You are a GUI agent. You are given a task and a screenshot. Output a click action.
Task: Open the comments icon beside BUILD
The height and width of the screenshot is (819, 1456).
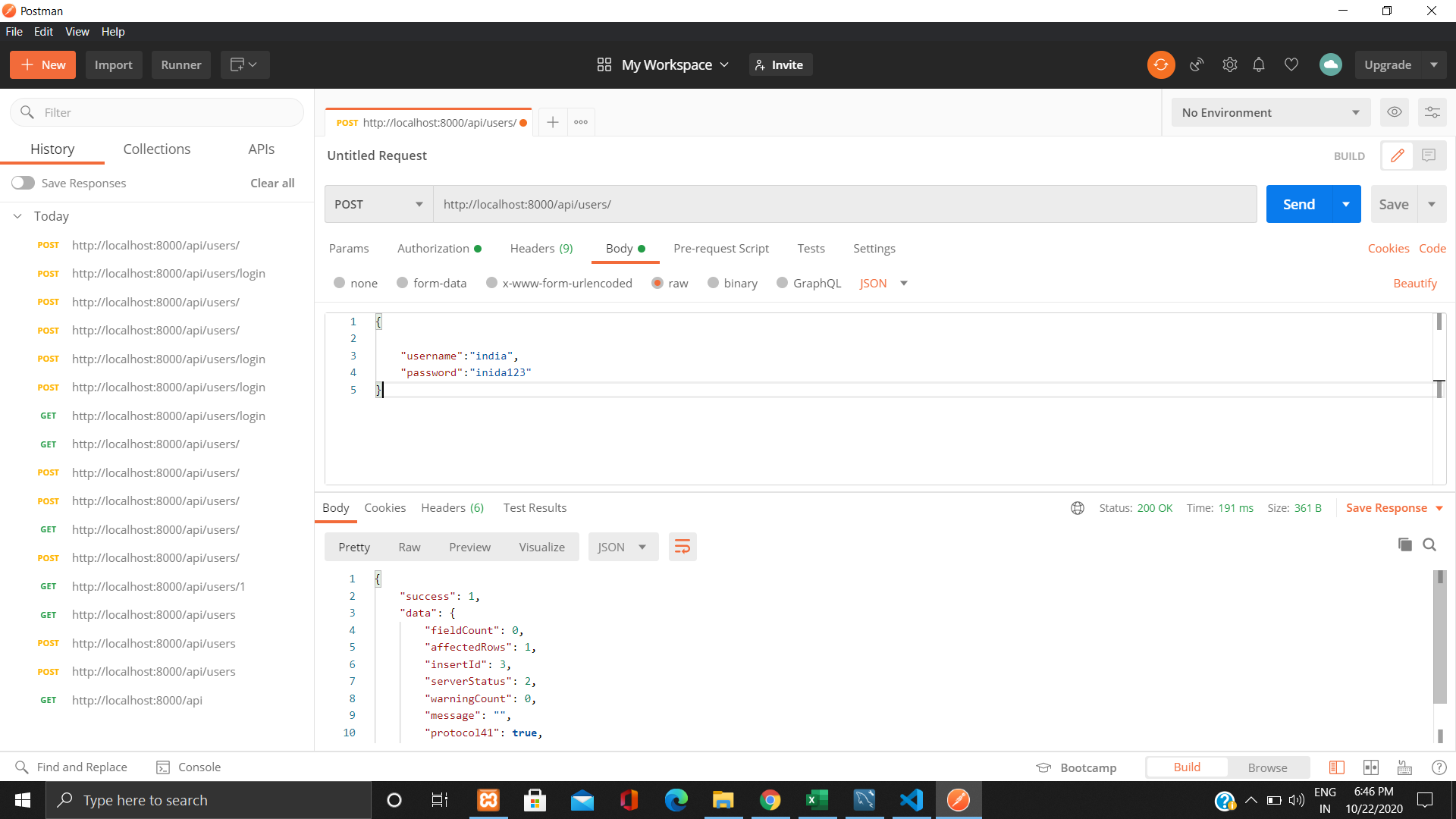[x=1429, y=155]
